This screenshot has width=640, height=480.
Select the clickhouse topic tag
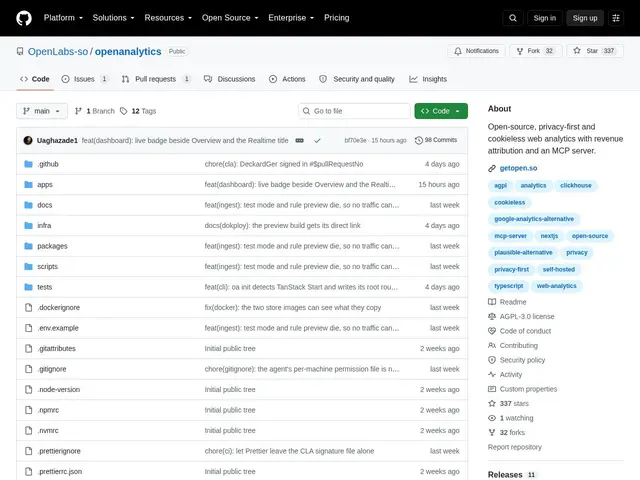pyautogui.click(x=576, y=185)
